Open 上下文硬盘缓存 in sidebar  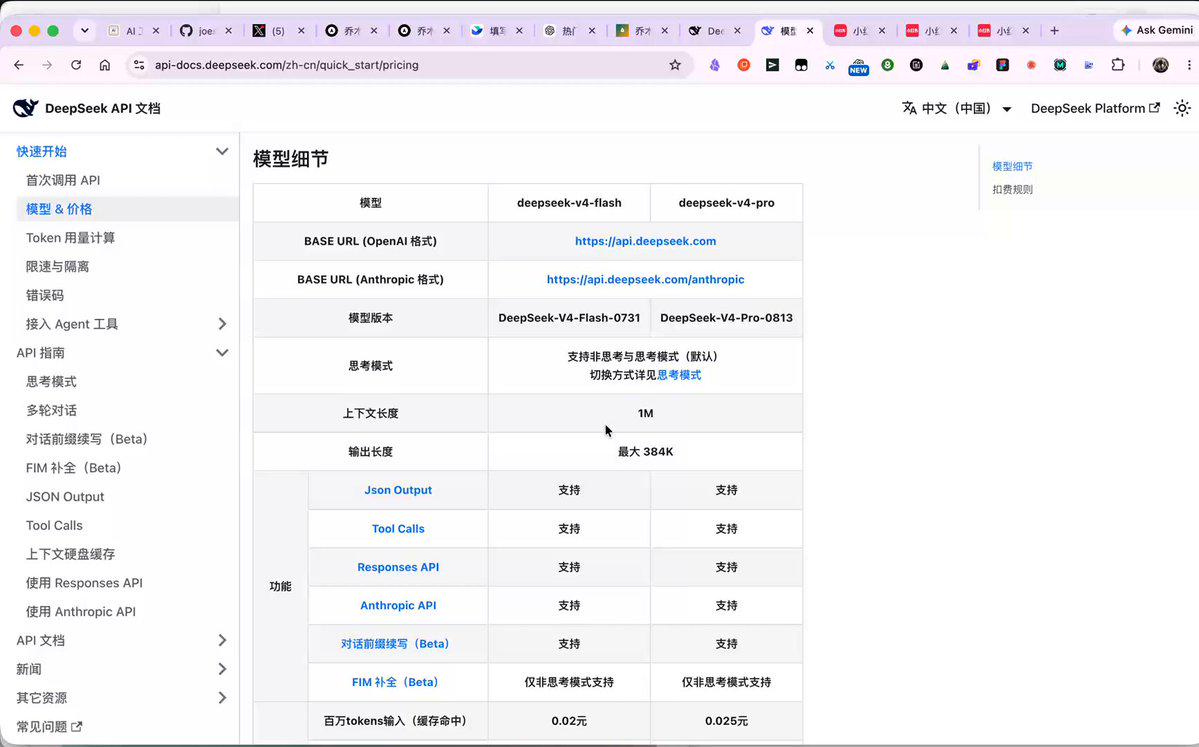(x=70, y=554)
